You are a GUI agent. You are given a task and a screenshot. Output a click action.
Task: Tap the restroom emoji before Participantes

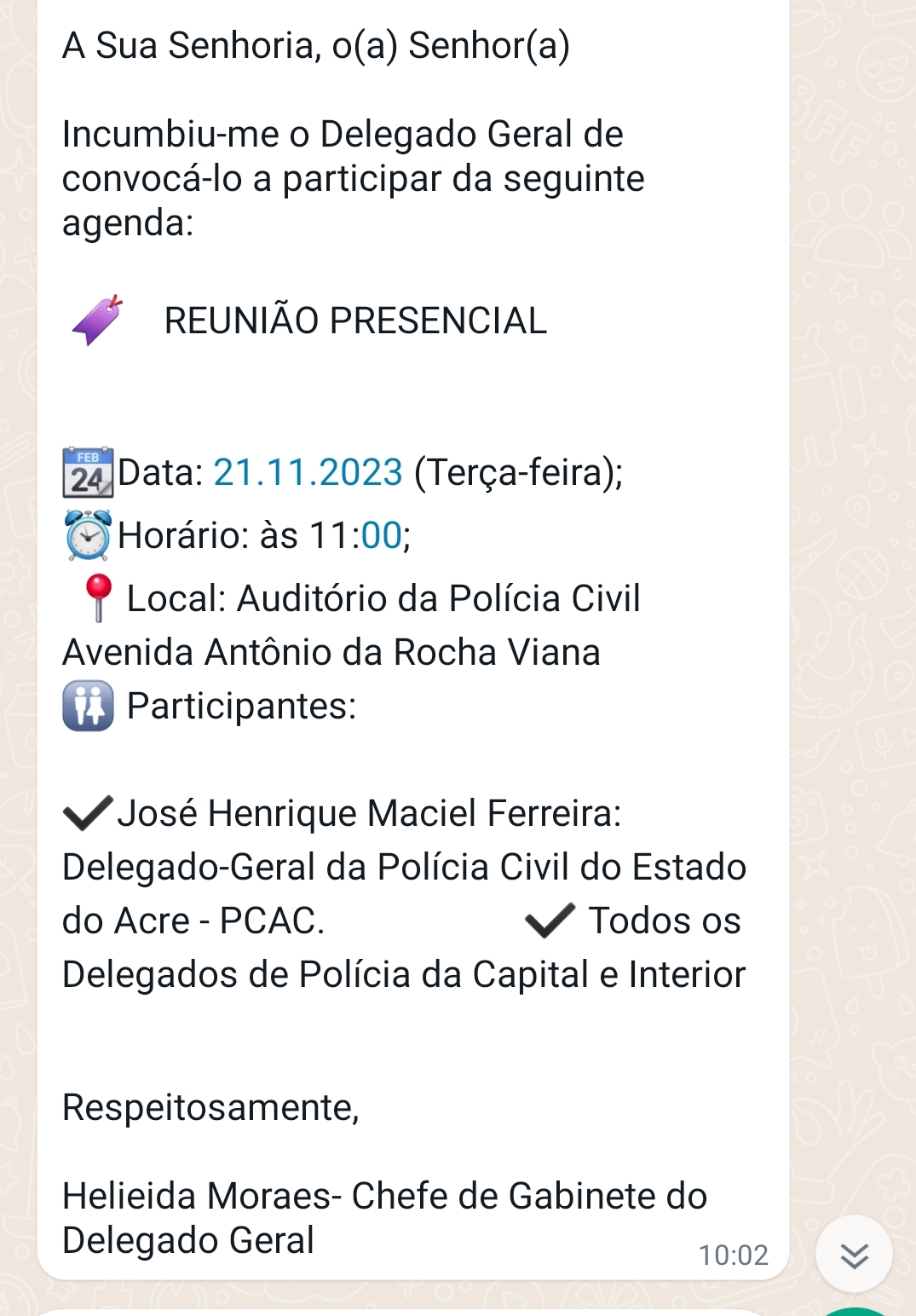(88, 706)
